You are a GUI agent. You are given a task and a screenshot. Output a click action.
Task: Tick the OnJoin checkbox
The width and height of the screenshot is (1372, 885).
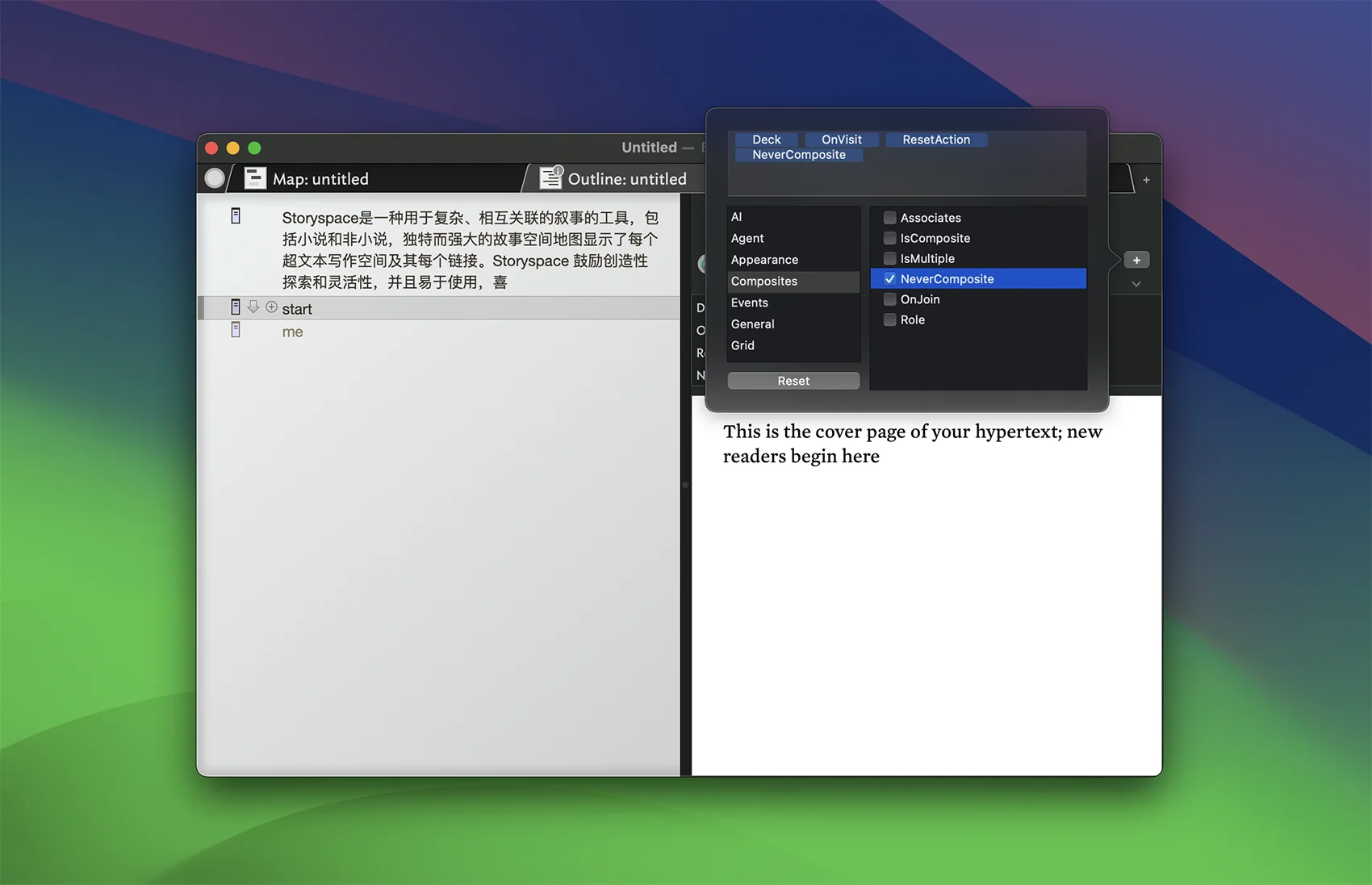coord(890,299)
